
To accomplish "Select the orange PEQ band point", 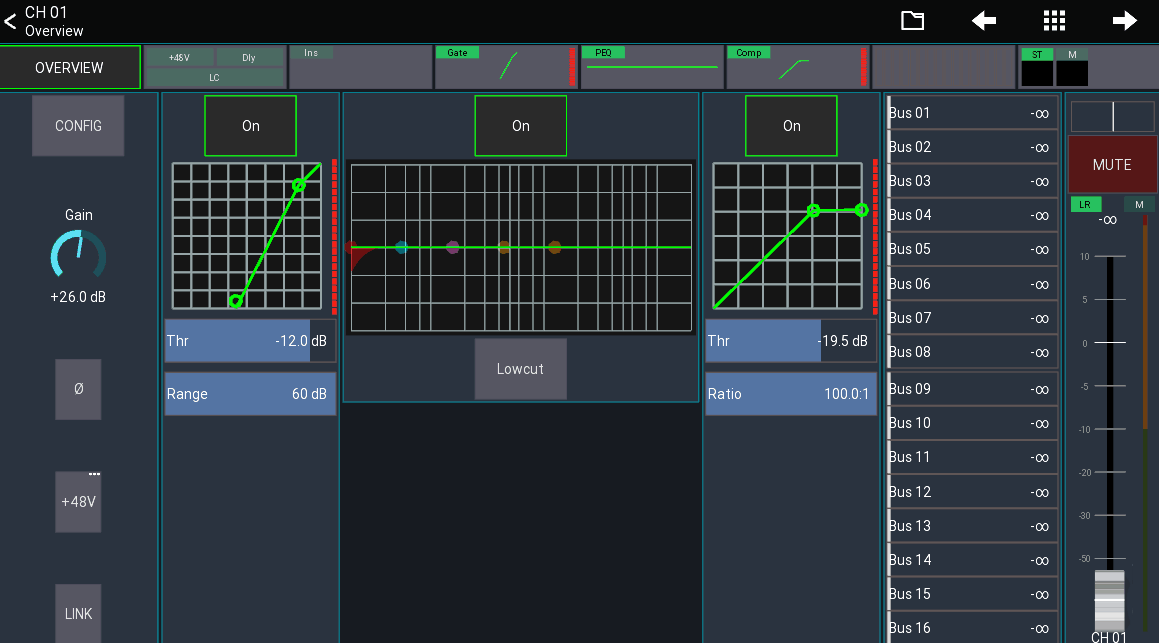I will (x=504, y=248).
